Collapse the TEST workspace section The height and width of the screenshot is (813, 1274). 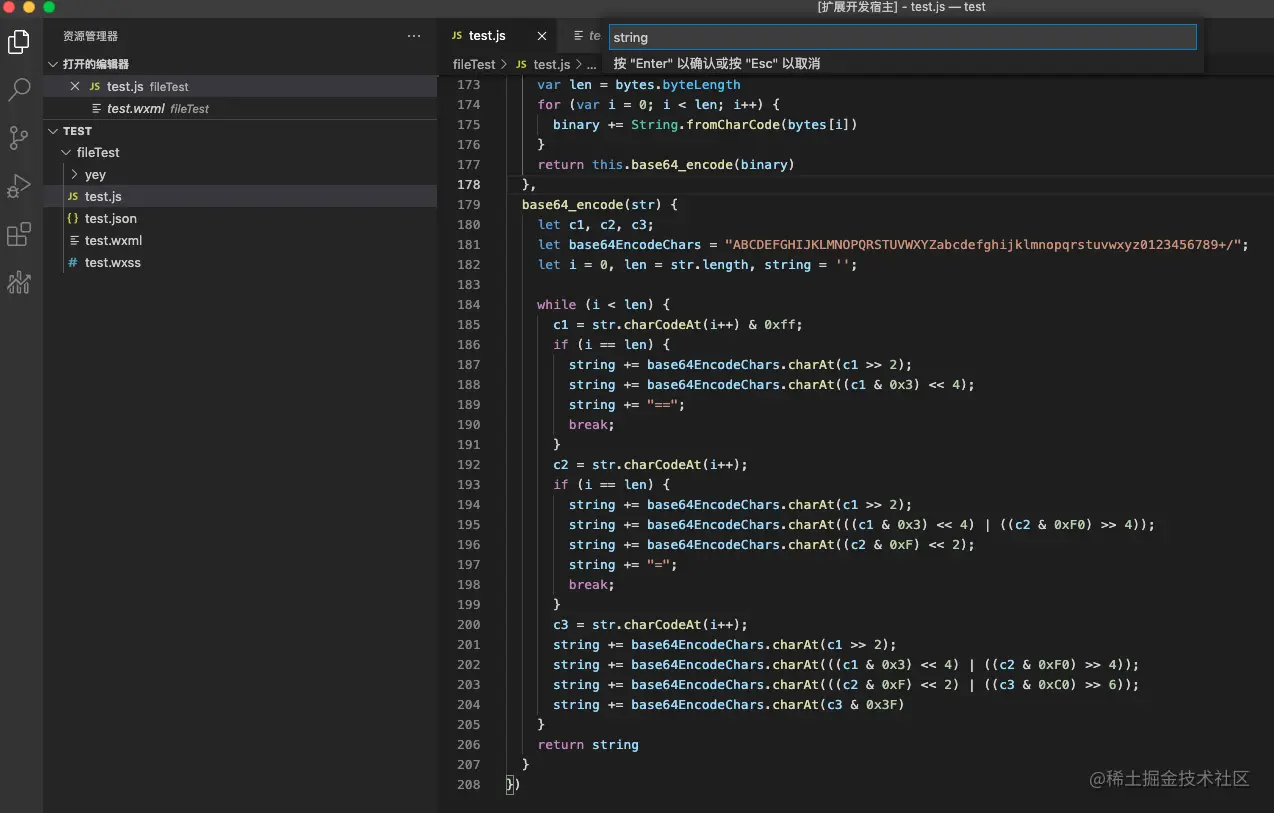point(54,131)
